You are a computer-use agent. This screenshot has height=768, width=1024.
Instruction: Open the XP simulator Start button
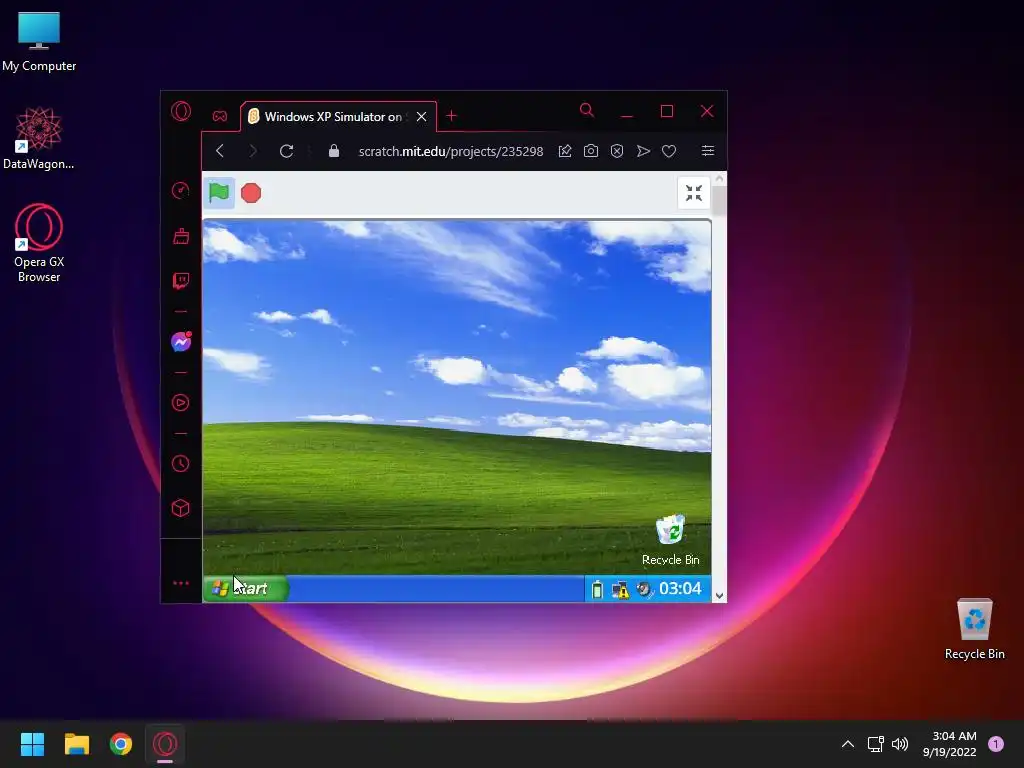click(246, 588)
